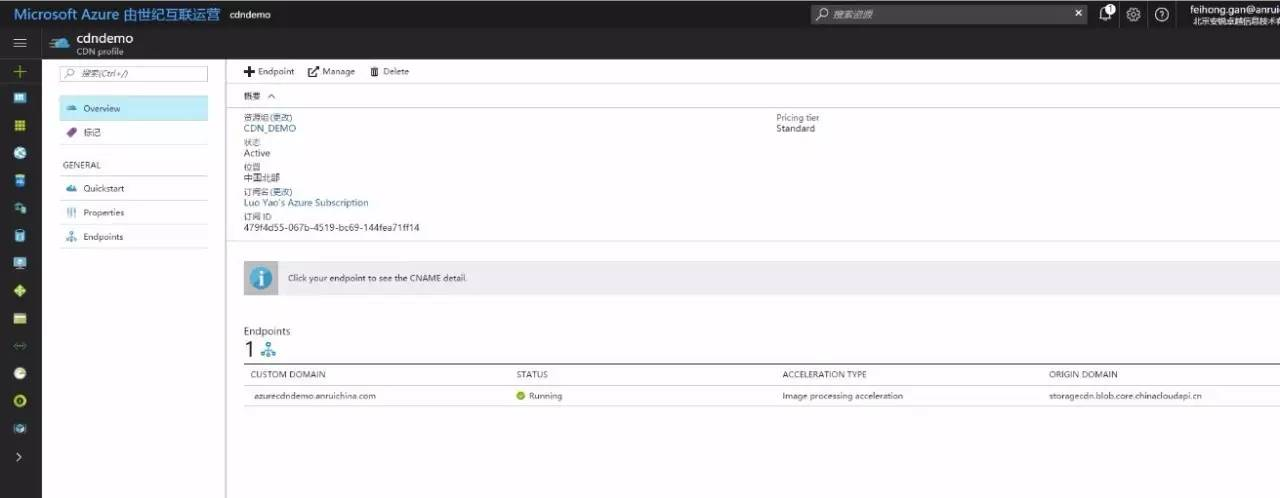Click the ORIGIN DOMAIN column header
The image size is (1280, 498).
click(x=1083, y=374)
